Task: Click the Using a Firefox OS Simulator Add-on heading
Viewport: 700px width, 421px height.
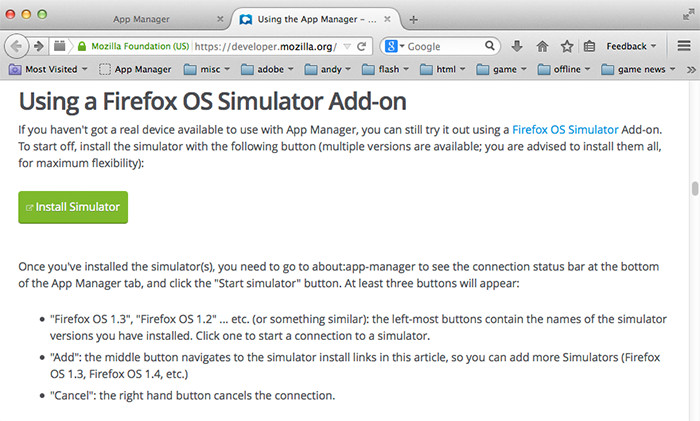Action: (212, 101)
